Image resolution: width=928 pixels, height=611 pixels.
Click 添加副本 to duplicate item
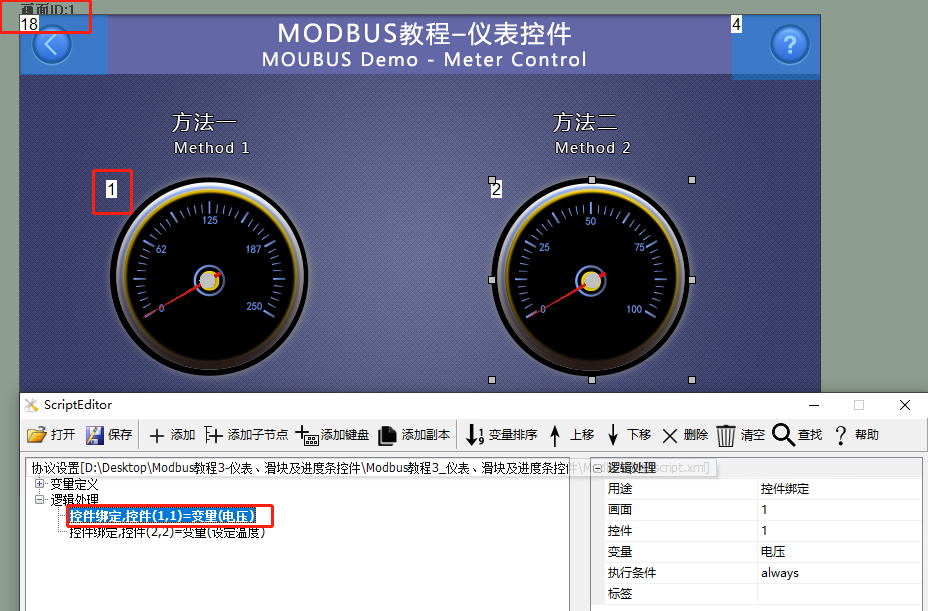(x=414, y=435)
